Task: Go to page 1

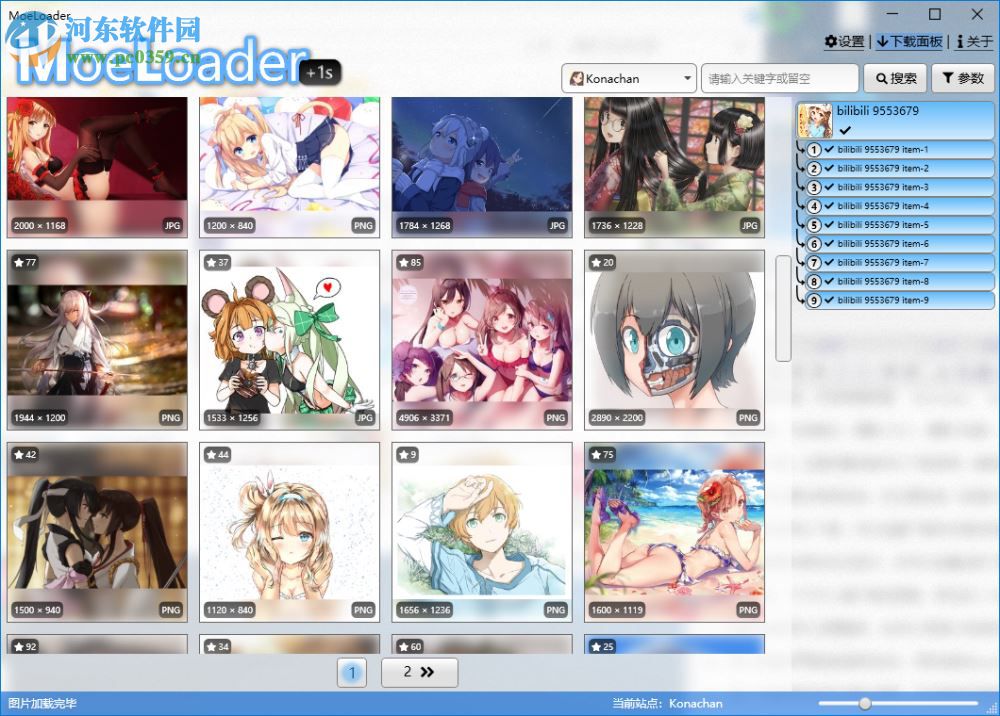Action: (x=352, y=672)
